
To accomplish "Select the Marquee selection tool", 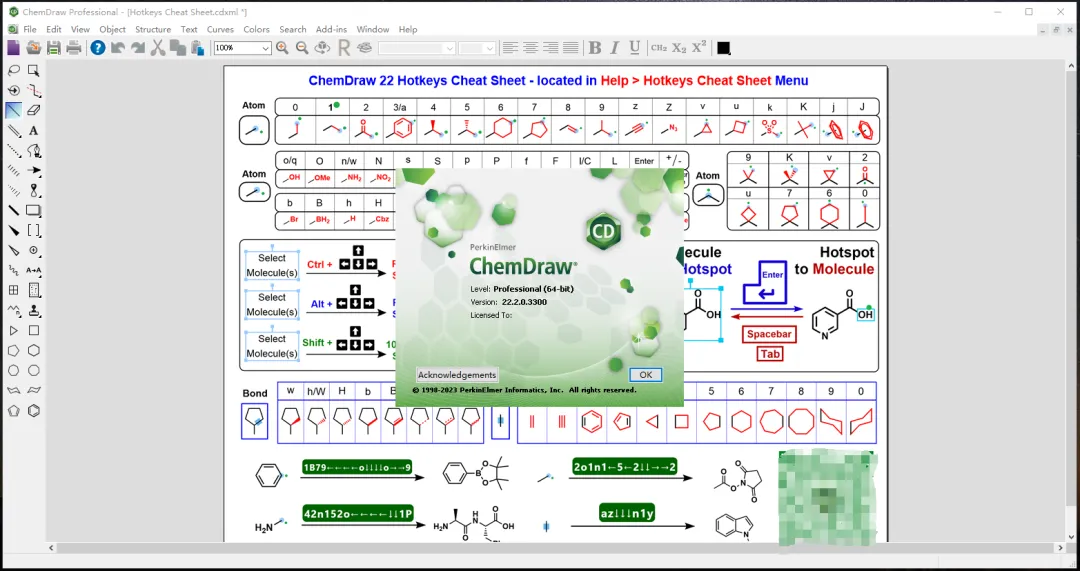I will coord(33,70).
